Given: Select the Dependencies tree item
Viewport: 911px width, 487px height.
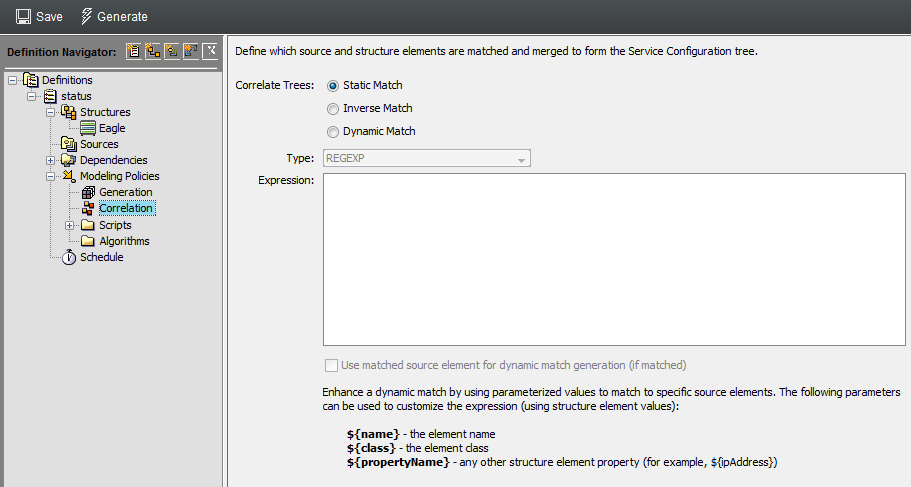Looking at the screenshot, I should point(113,160).
